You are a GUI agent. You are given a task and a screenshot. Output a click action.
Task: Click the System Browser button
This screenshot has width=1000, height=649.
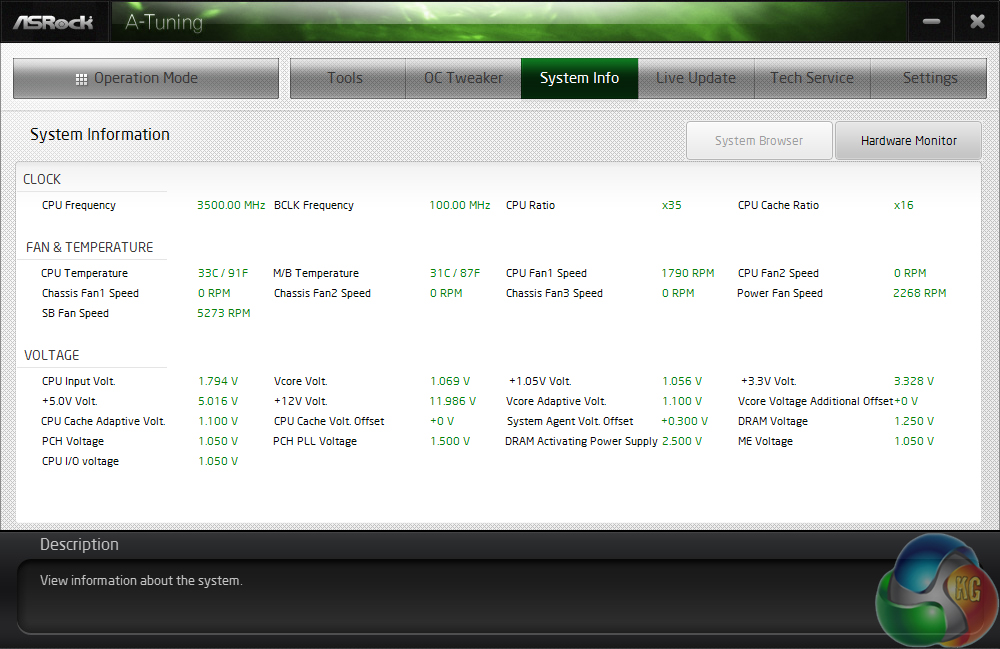pos(759,140)
